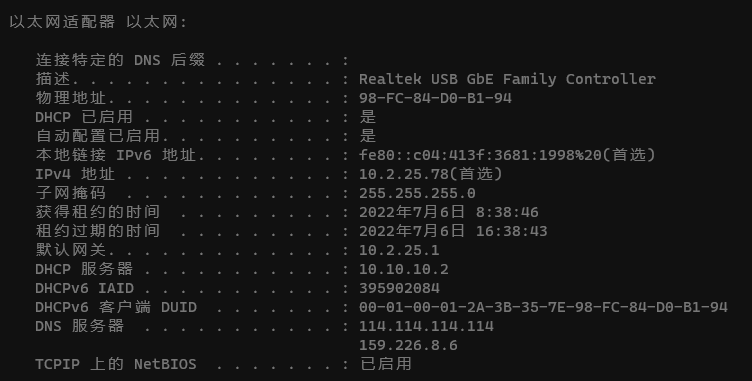Click the 默认网关 label

click(70, 250)
